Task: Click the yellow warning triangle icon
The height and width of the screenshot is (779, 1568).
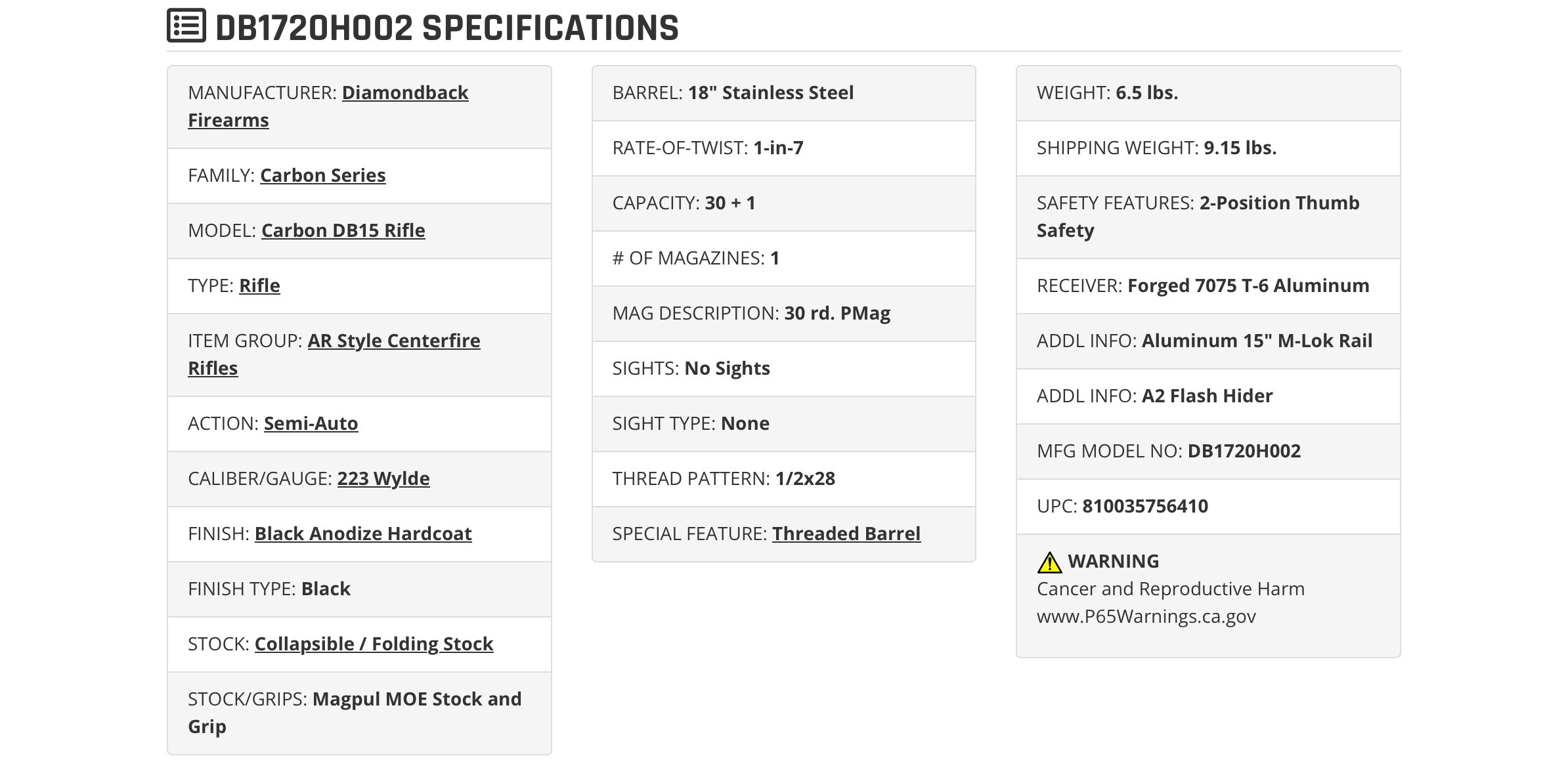Action: [1049, 562]
